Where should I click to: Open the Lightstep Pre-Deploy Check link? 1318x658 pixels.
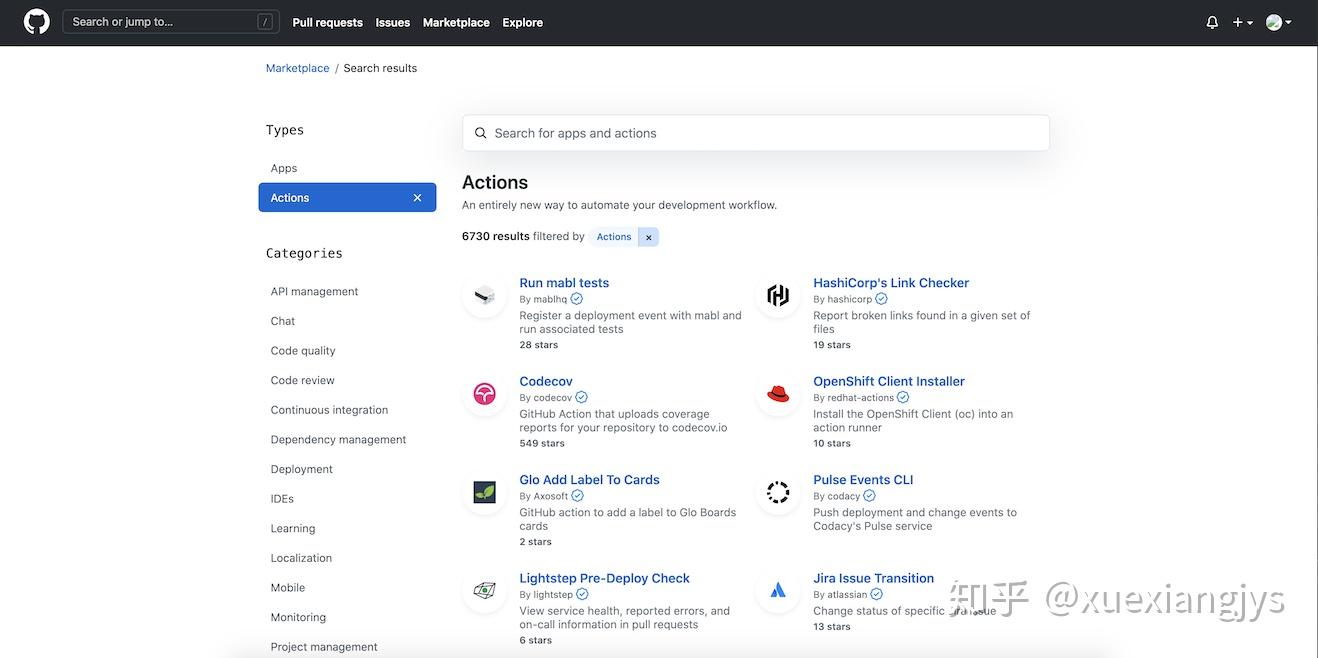point(604,578)
